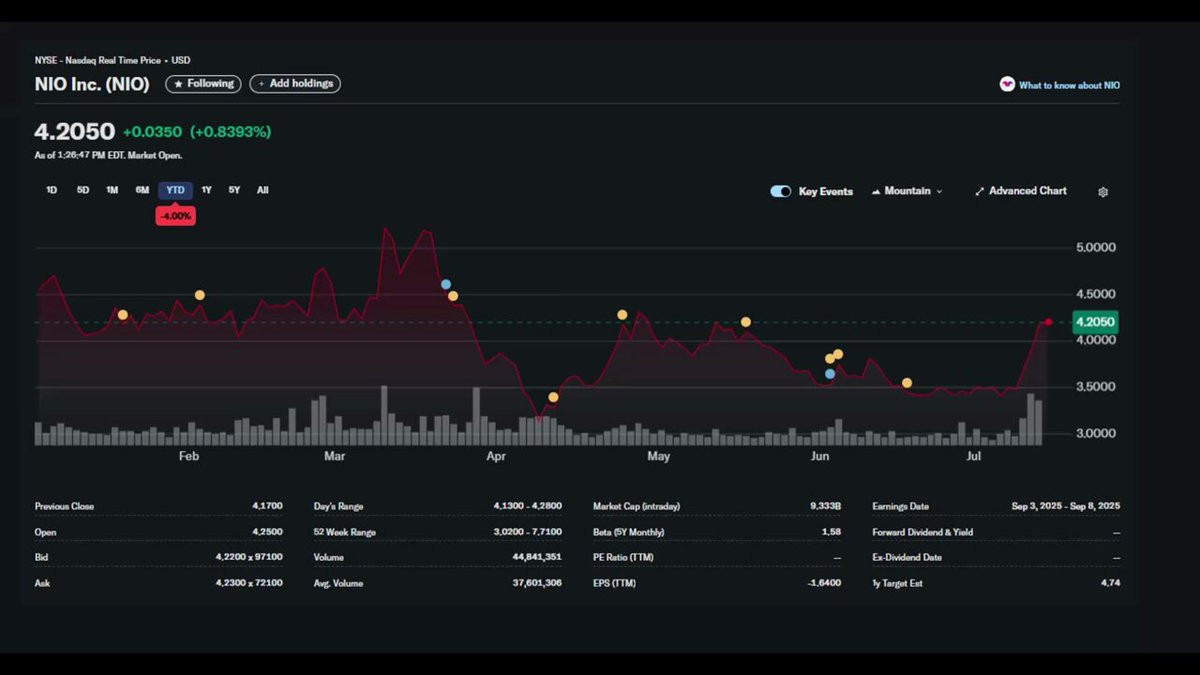
Task: Toggle the Key Events switch
Action: tap(781, 191)
